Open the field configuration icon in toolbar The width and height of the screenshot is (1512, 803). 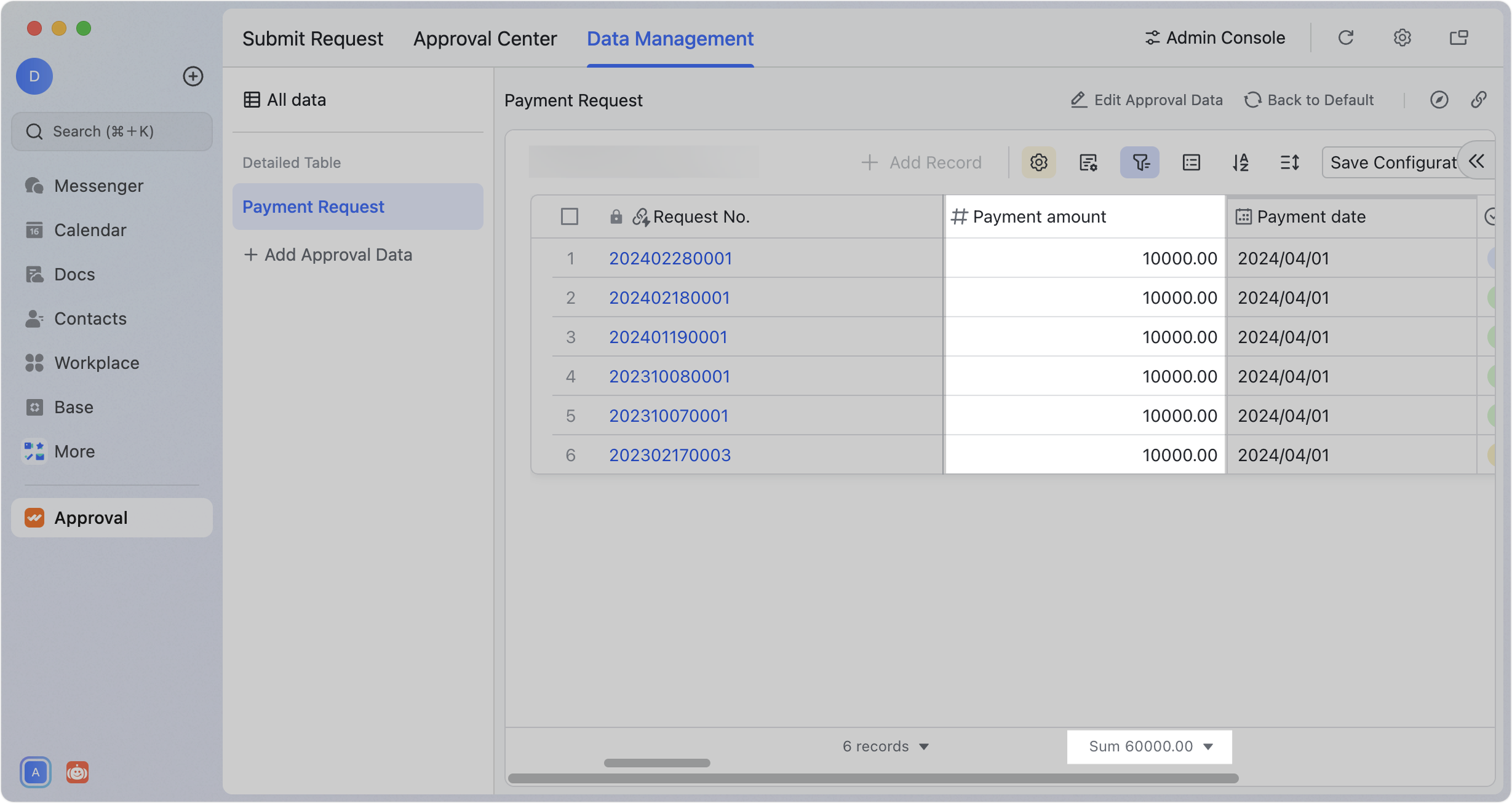point(1088,162)
